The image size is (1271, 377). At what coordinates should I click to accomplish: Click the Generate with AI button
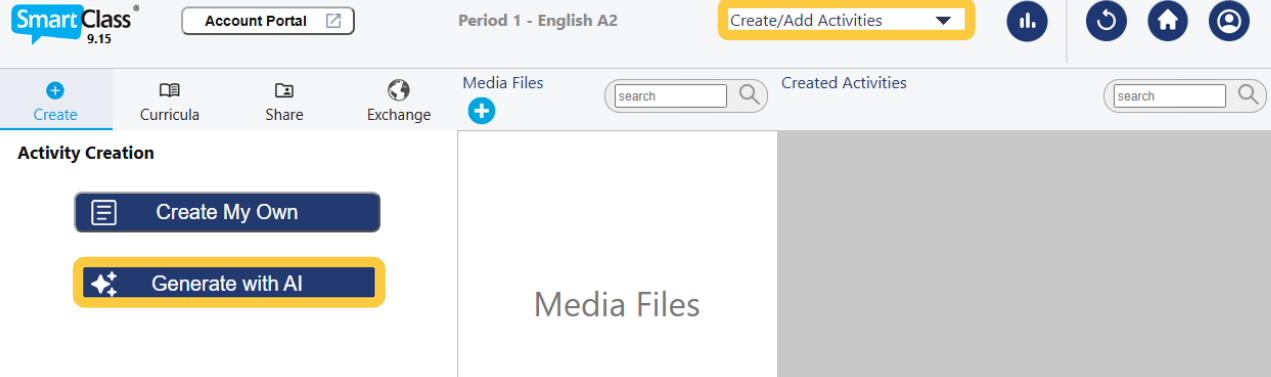(x=229, y=283)
